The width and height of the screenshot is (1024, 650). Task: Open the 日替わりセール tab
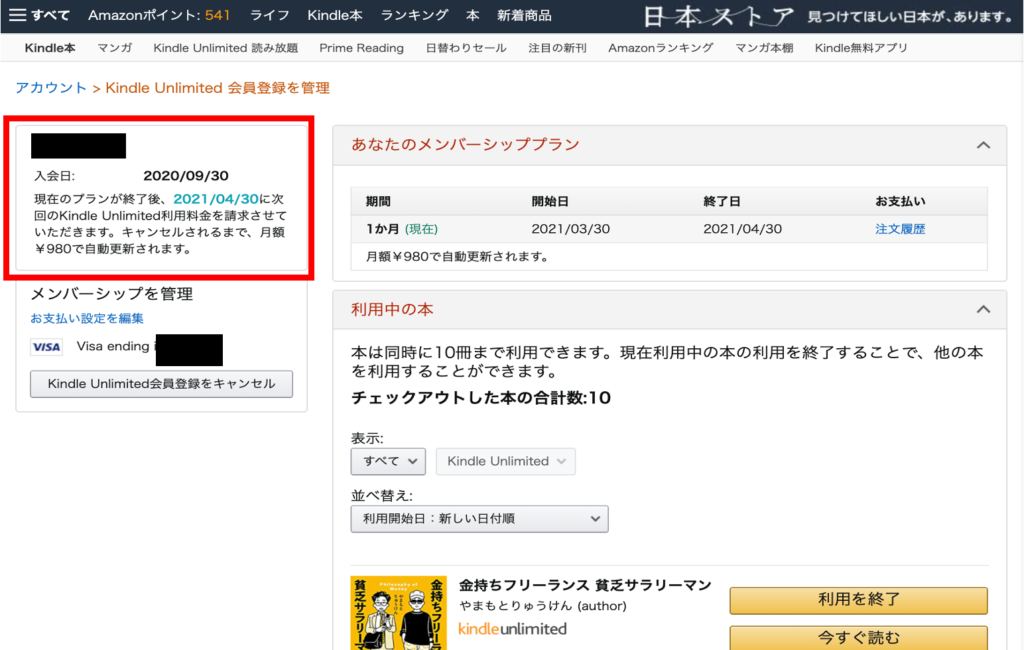466,48
